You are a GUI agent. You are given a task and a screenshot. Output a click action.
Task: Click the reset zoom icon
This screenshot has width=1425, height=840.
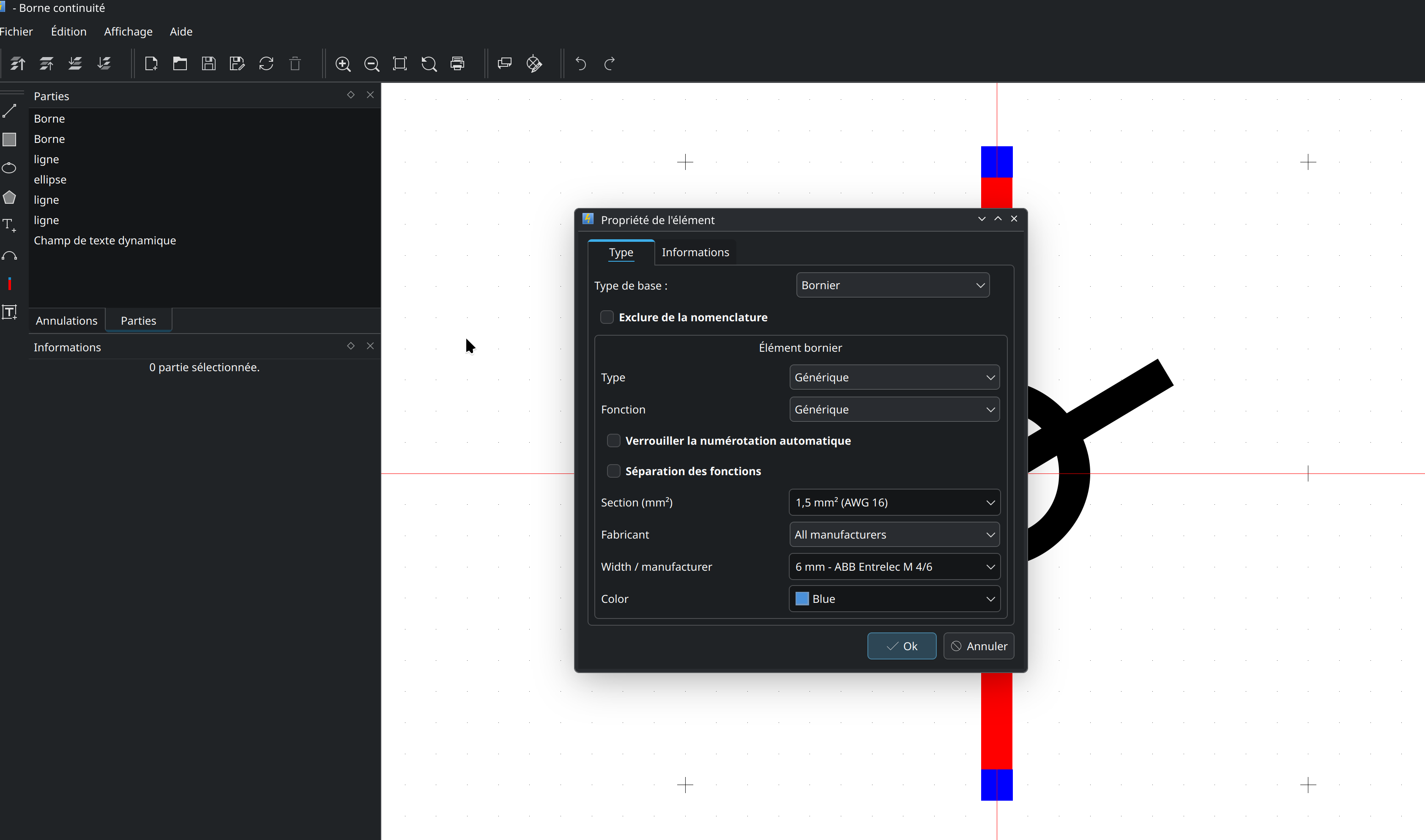429,64
